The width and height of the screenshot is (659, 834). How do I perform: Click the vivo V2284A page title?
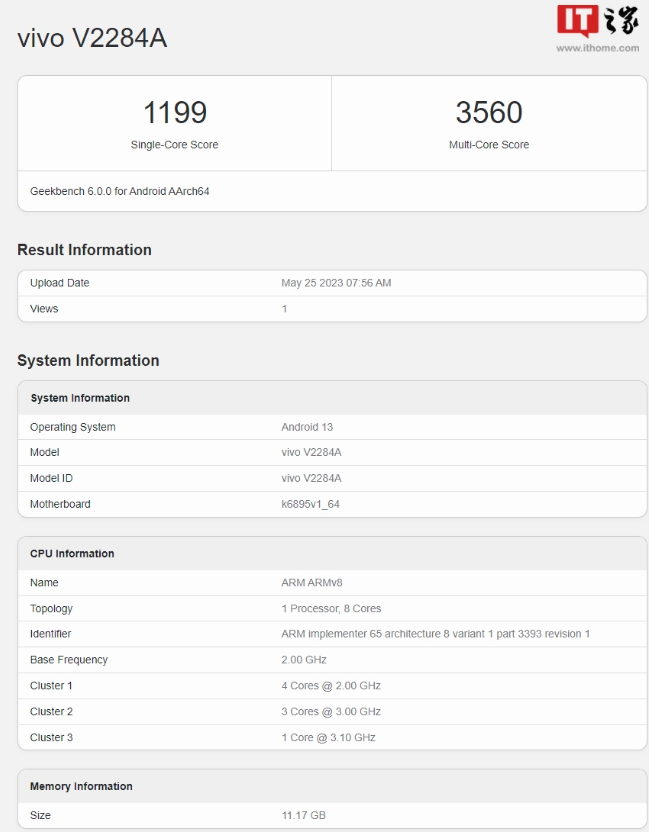[92, 38]
